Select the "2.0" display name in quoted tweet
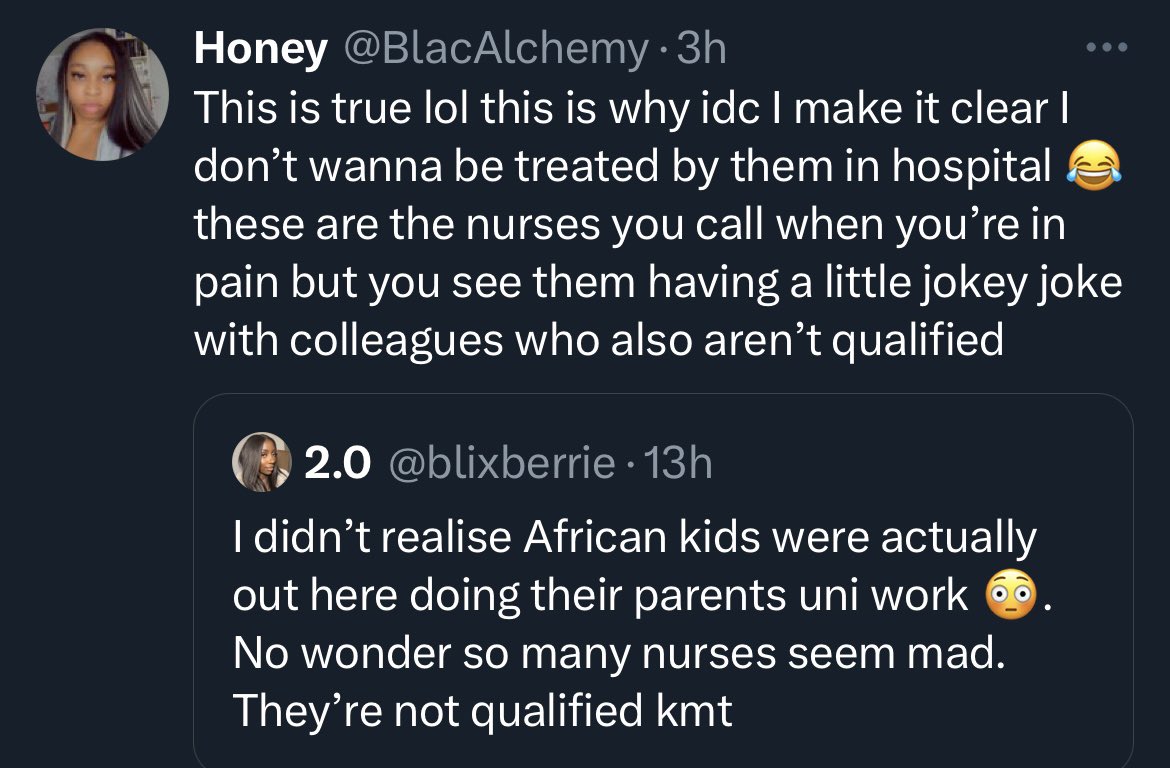The image size is (1170, 768). pyautogui.click(x=338, y=462)
